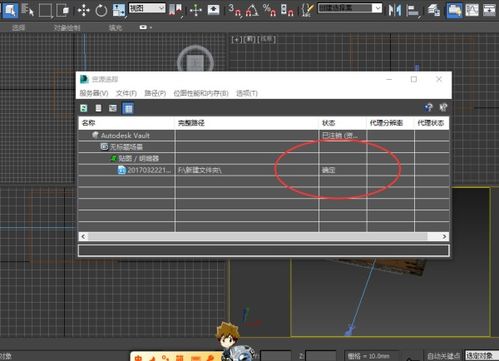
Task: Toggle the Ribbon icon in main toolbar
Action: coord(454,10)
